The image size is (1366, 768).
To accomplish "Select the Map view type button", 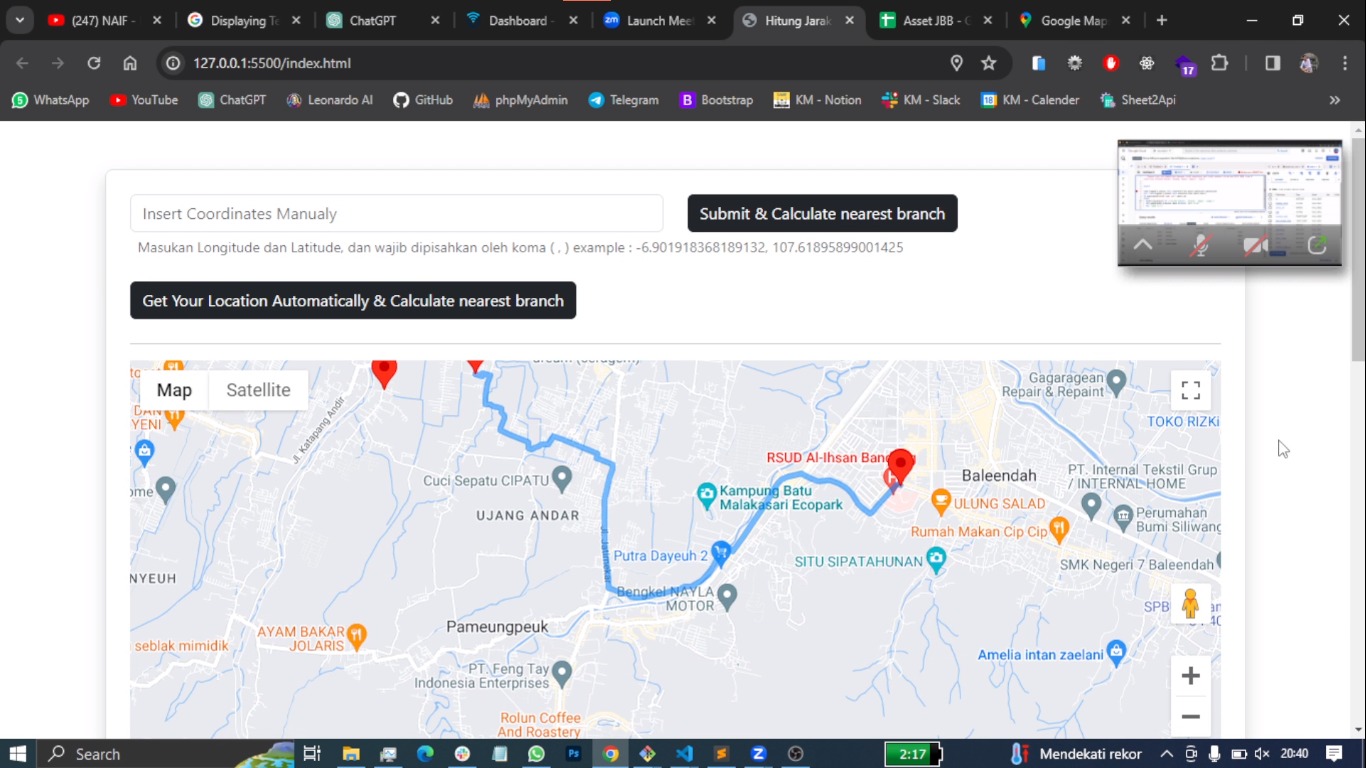I will pyautogui.click(x=174, y=390).
